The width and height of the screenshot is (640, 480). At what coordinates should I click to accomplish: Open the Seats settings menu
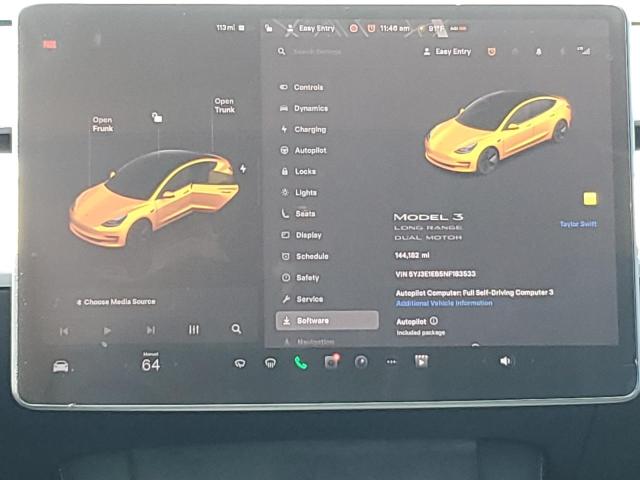click(x=298, y=213)
